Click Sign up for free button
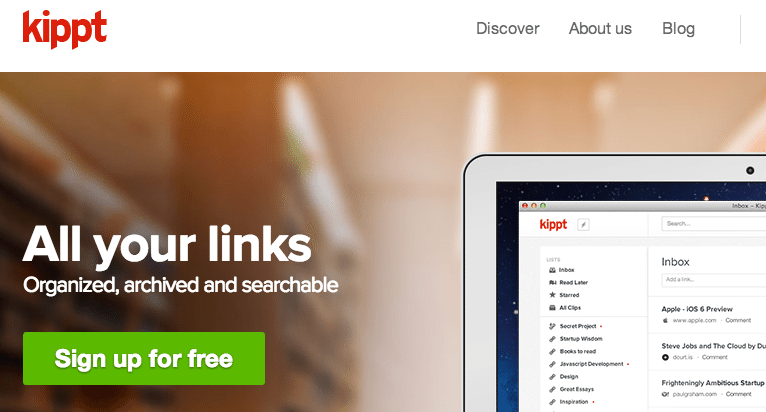 [x=144, y=358]
